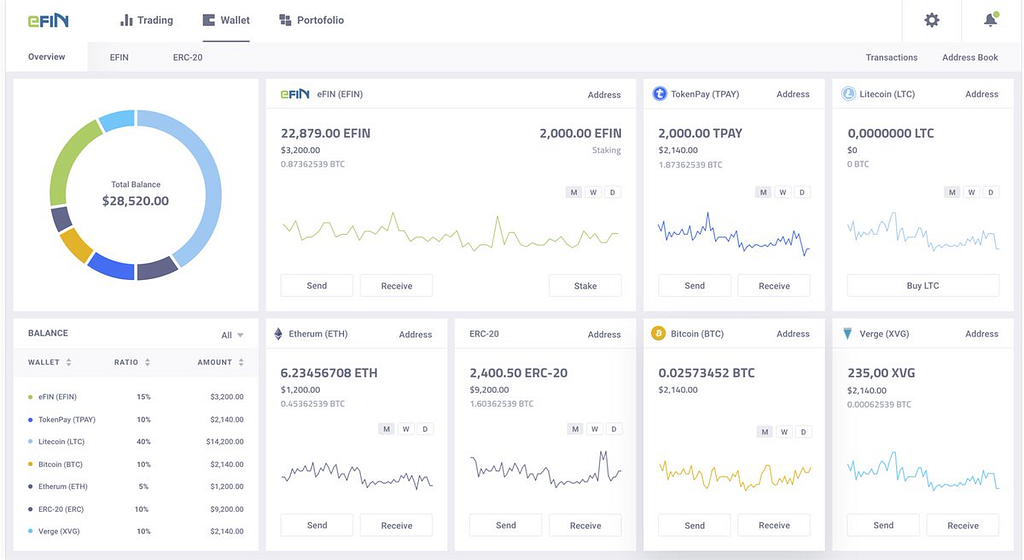Screen dimensions: 1024x560
Task: Switch eFIN chart to W range
Action: 593,192
